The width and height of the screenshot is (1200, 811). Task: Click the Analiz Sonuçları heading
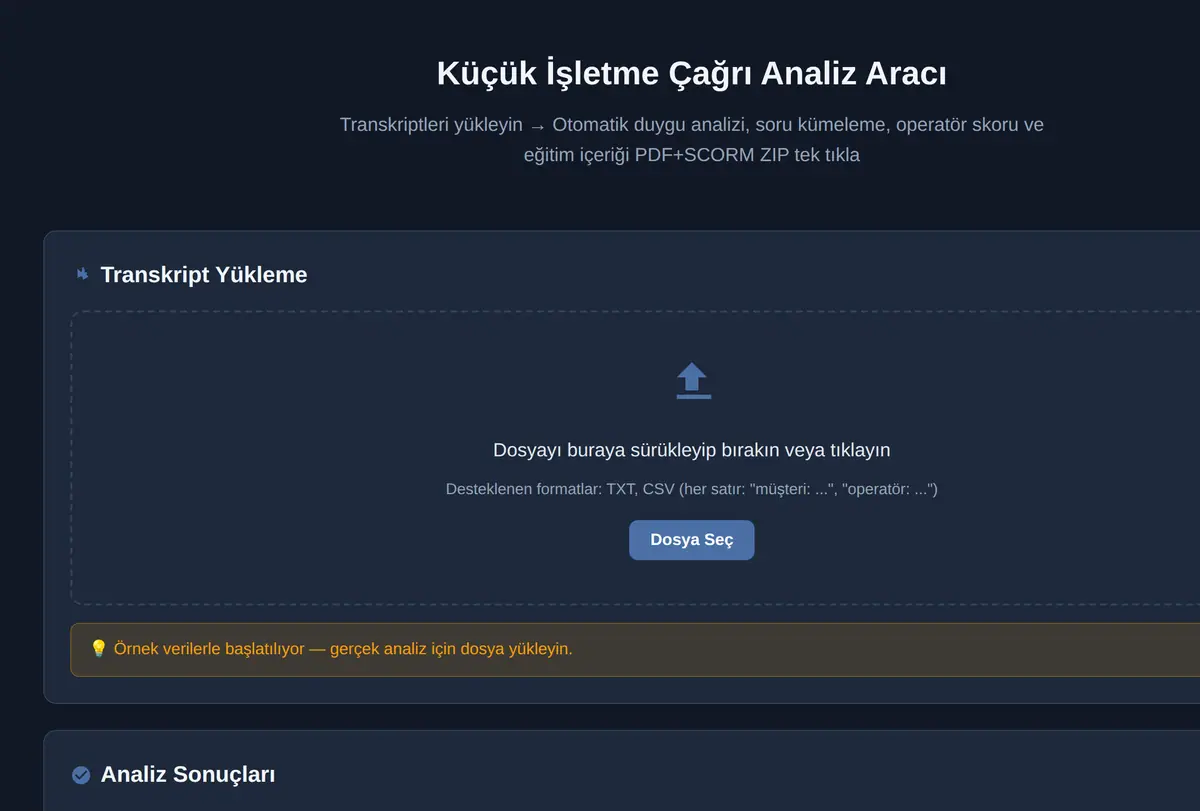click(x=188, y=774)
